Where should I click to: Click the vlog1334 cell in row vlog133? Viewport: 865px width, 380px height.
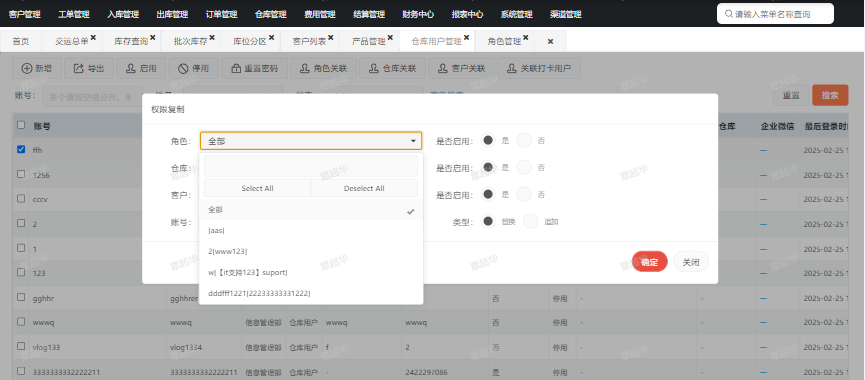click(x=186, y=348)
